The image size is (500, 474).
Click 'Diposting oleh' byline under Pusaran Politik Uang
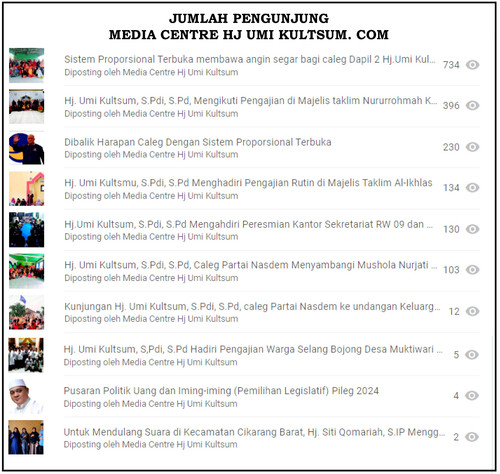pyautogui.click(x=150, y=404)
